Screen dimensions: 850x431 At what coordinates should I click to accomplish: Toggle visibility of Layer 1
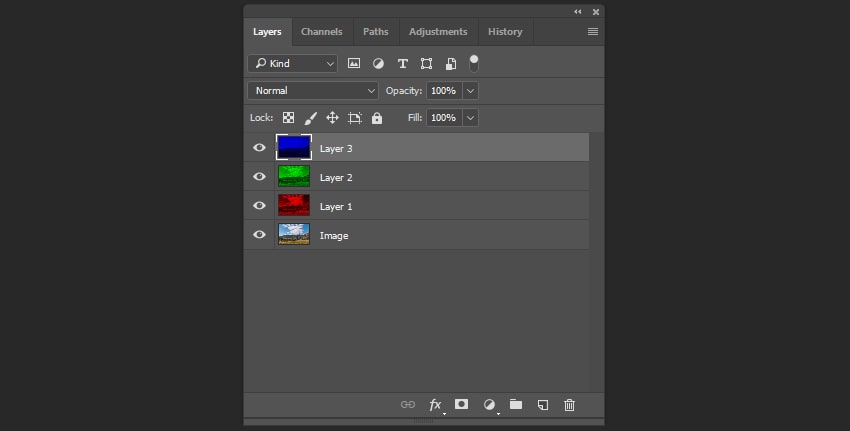pyautogui.click(x=260, y=206)
